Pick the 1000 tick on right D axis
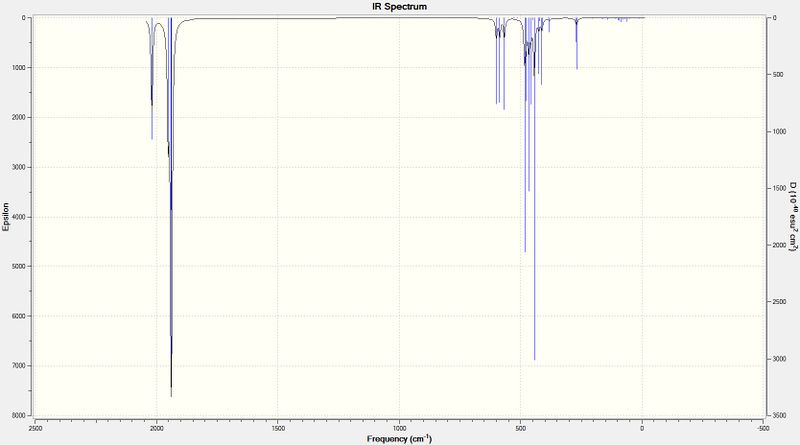The height and width of the screenshot is (445, 800). point(779,131)
